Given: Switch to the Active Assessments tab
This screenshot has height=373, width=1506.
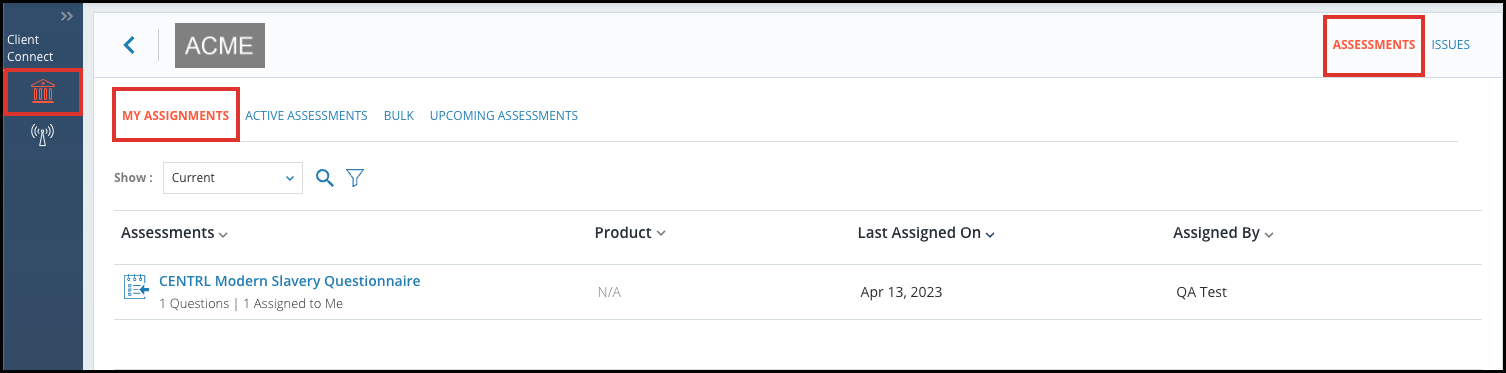Looking at the screenshot, I should coord(306,115).
